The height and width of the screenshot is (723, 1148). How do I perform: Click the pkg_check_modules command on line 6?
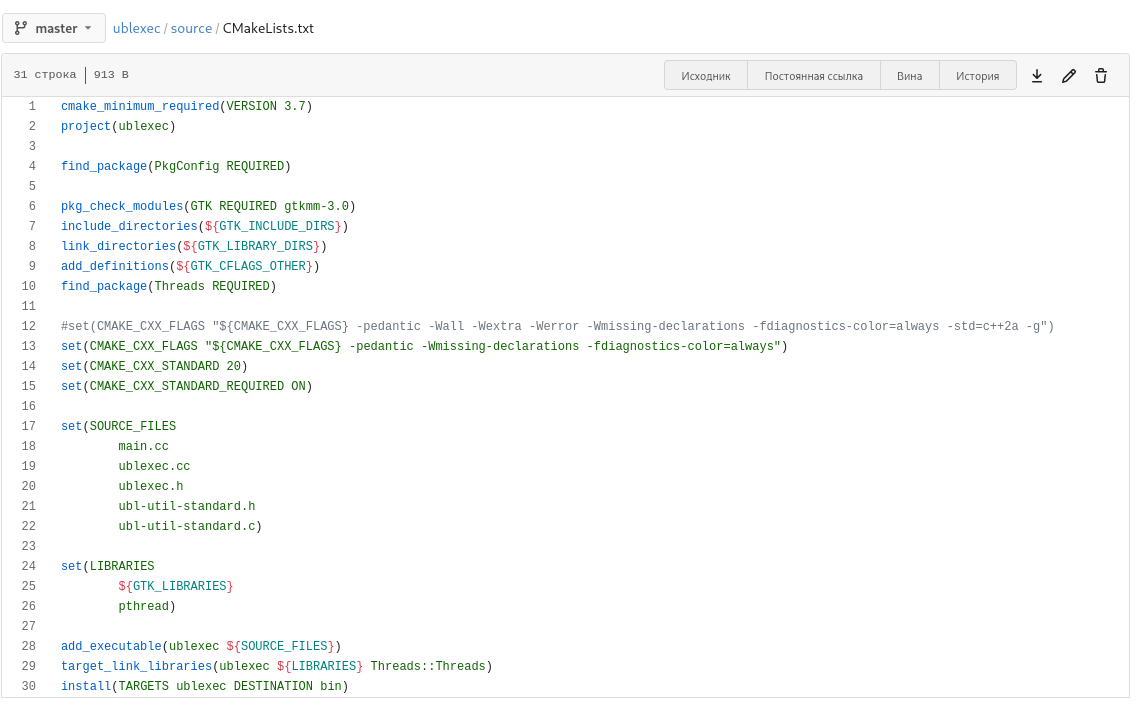[122, 206]
